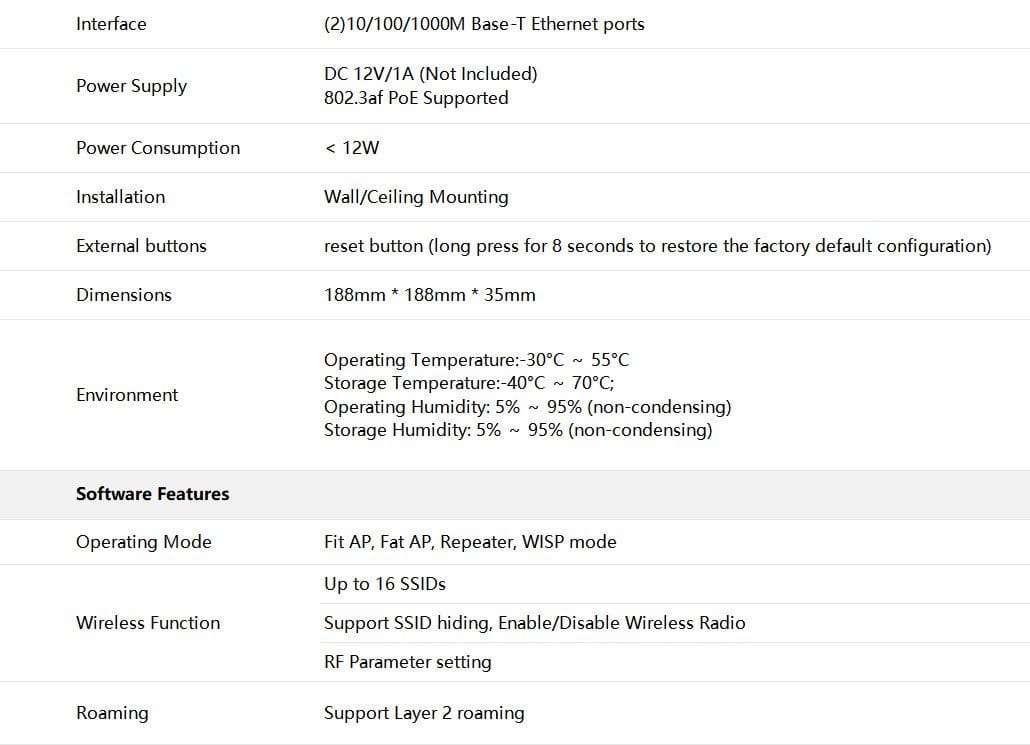Click the RF Parameter setting entry
This screenshot has height=745, width=1030.
click(x=407, y=662)
